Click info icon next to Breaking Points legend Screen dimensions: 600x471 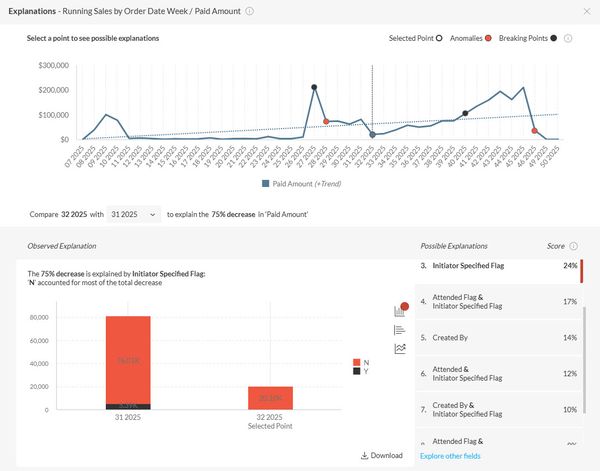click(x=568, y=38)
